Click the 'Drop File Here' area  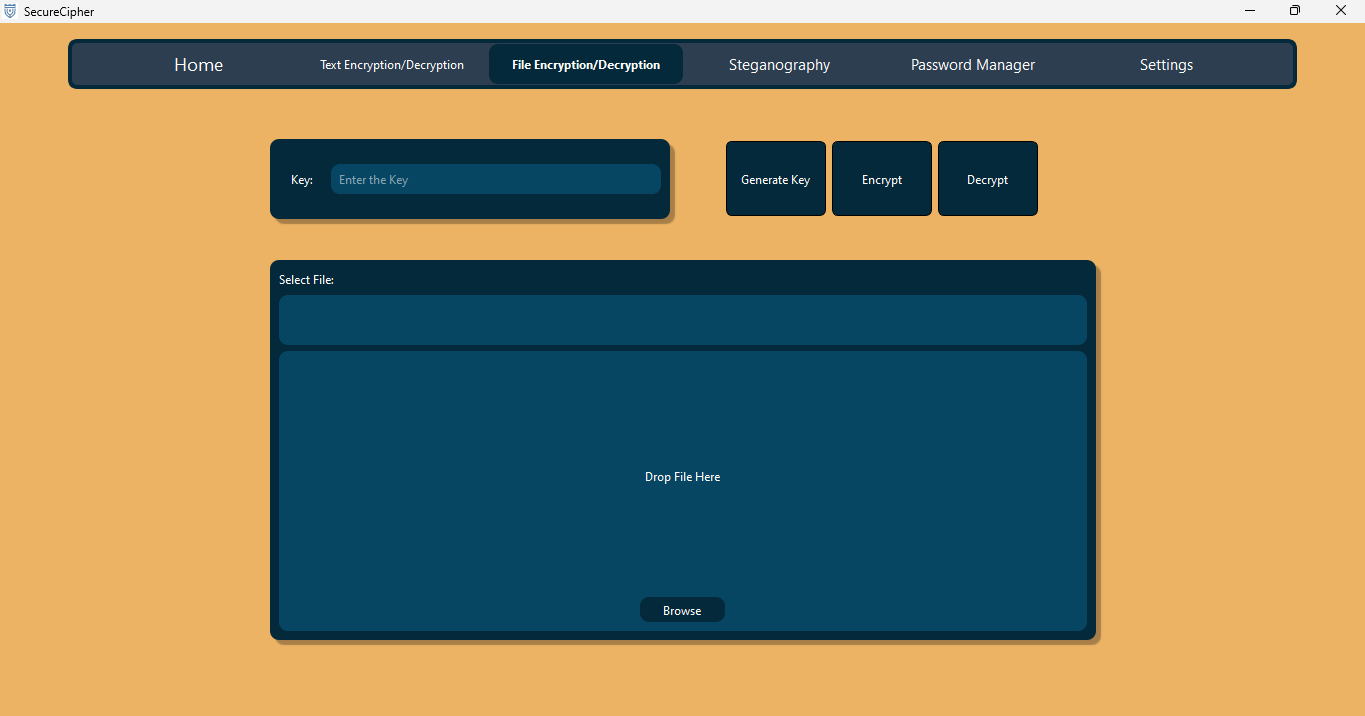(682, 477)
